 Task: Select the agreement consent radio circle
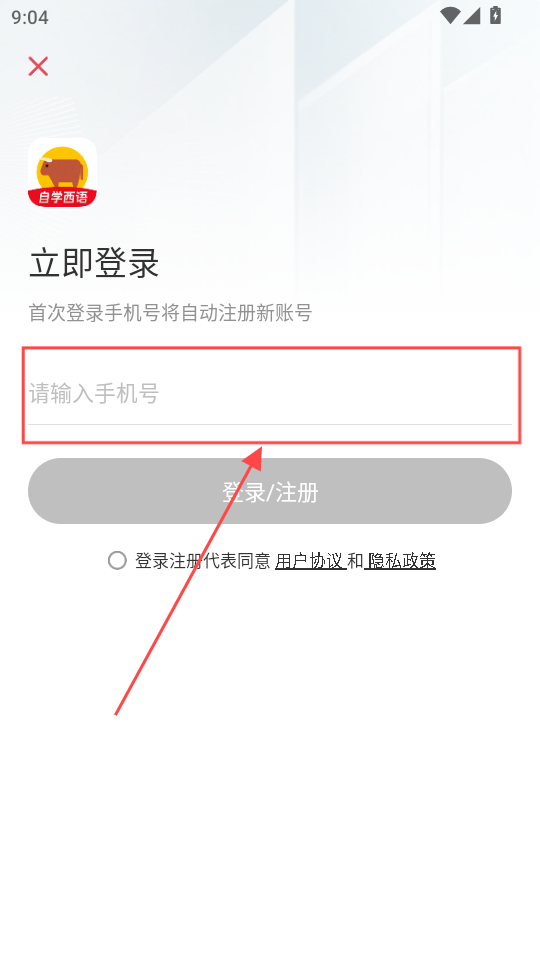point(117,560)
